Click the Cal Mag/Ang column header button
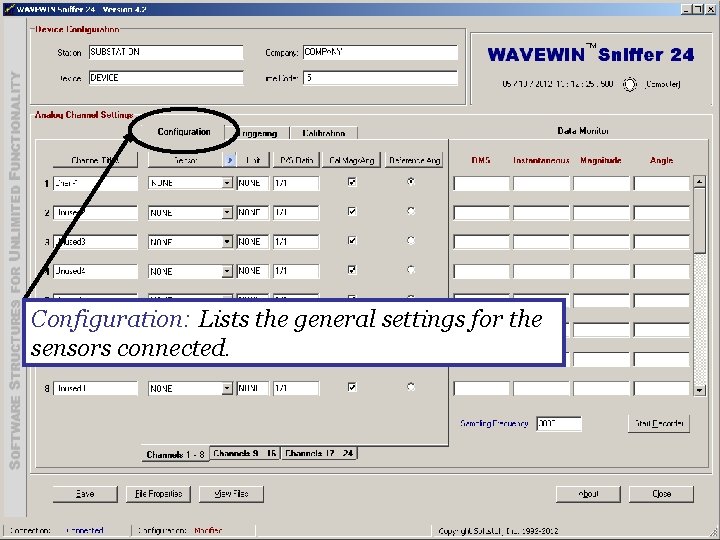The height and width of the screenshot is (540, 720). (x=351, y=160)
